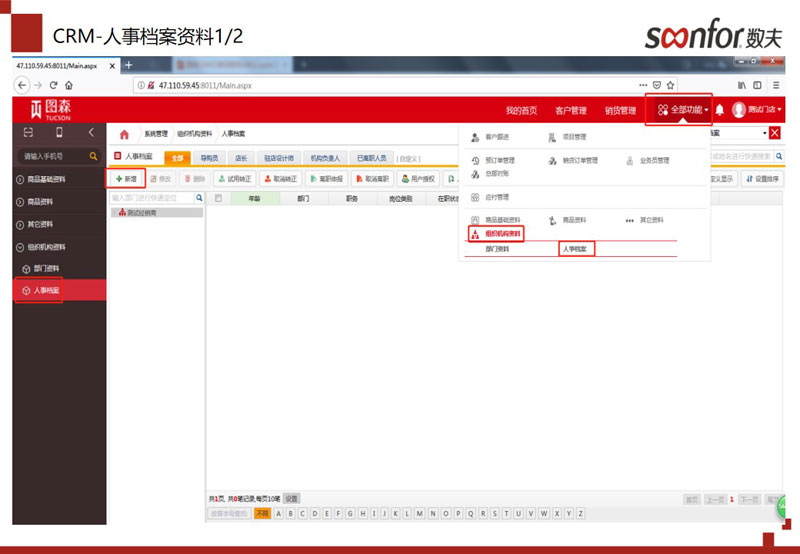Click the sidebar phone search magnifier icon
Screen dimensions: 800x554
[93, 157]
